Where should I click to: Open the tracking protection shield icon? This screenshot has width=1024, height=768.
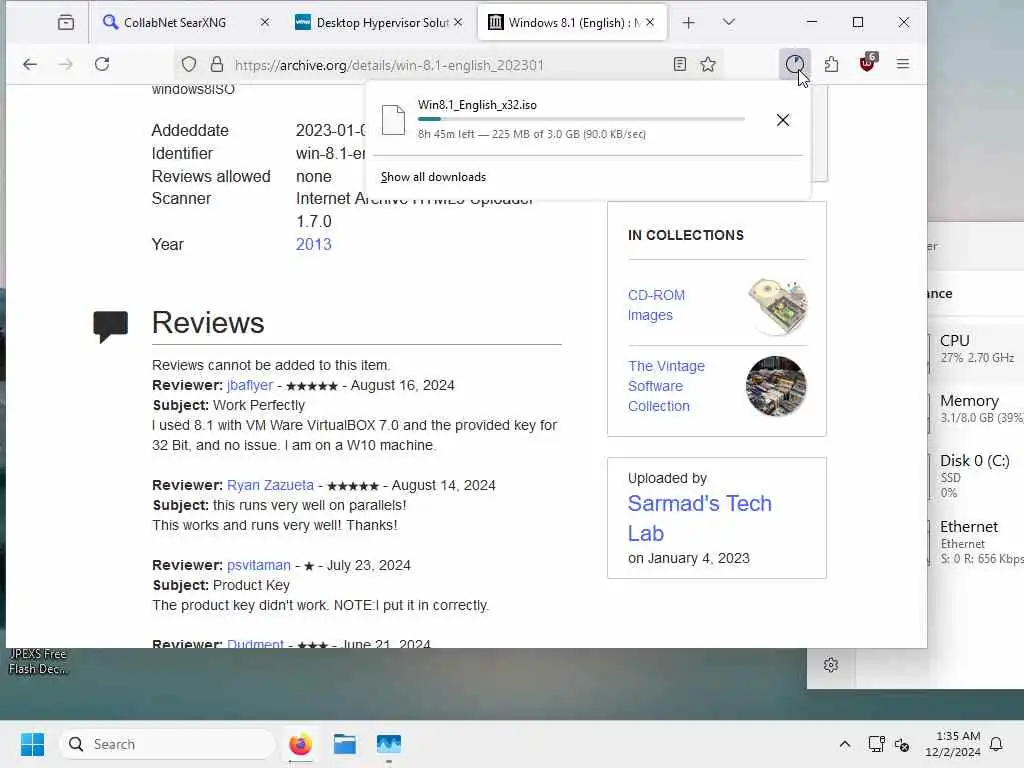(x=189, y=64)
